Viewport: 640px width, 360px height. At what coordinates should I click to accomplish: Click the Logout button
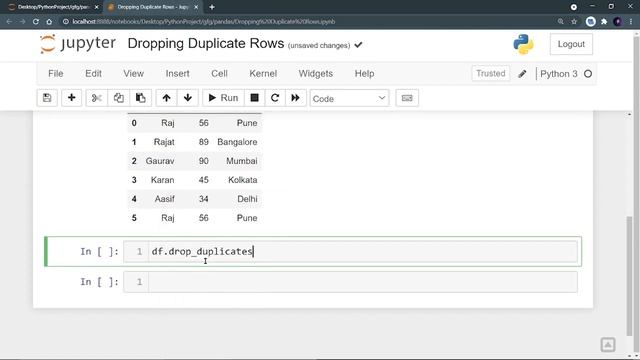(571, 44)
